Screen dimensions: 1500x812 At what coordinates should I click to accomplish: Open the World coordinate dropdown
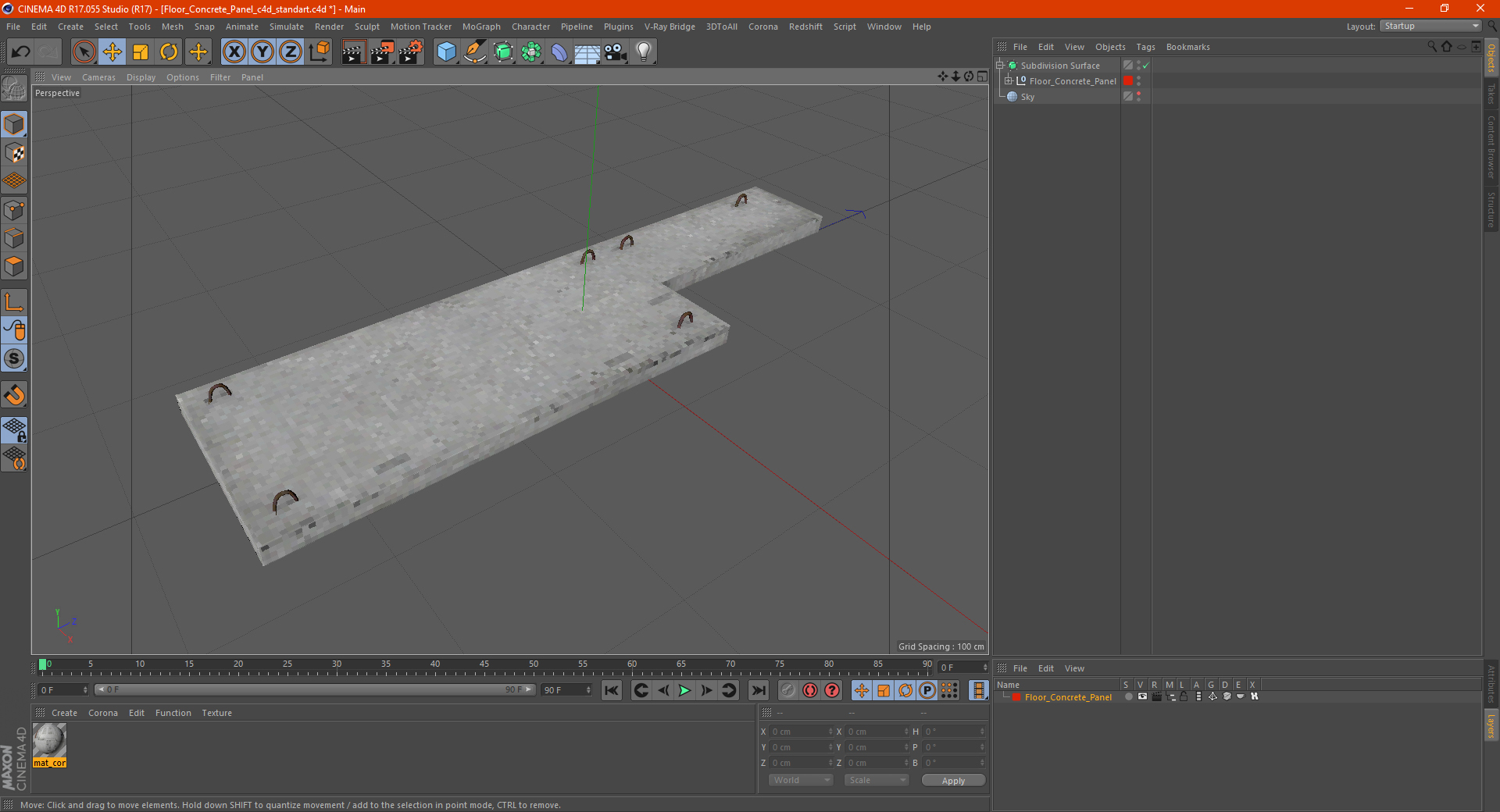coord(801,780)
